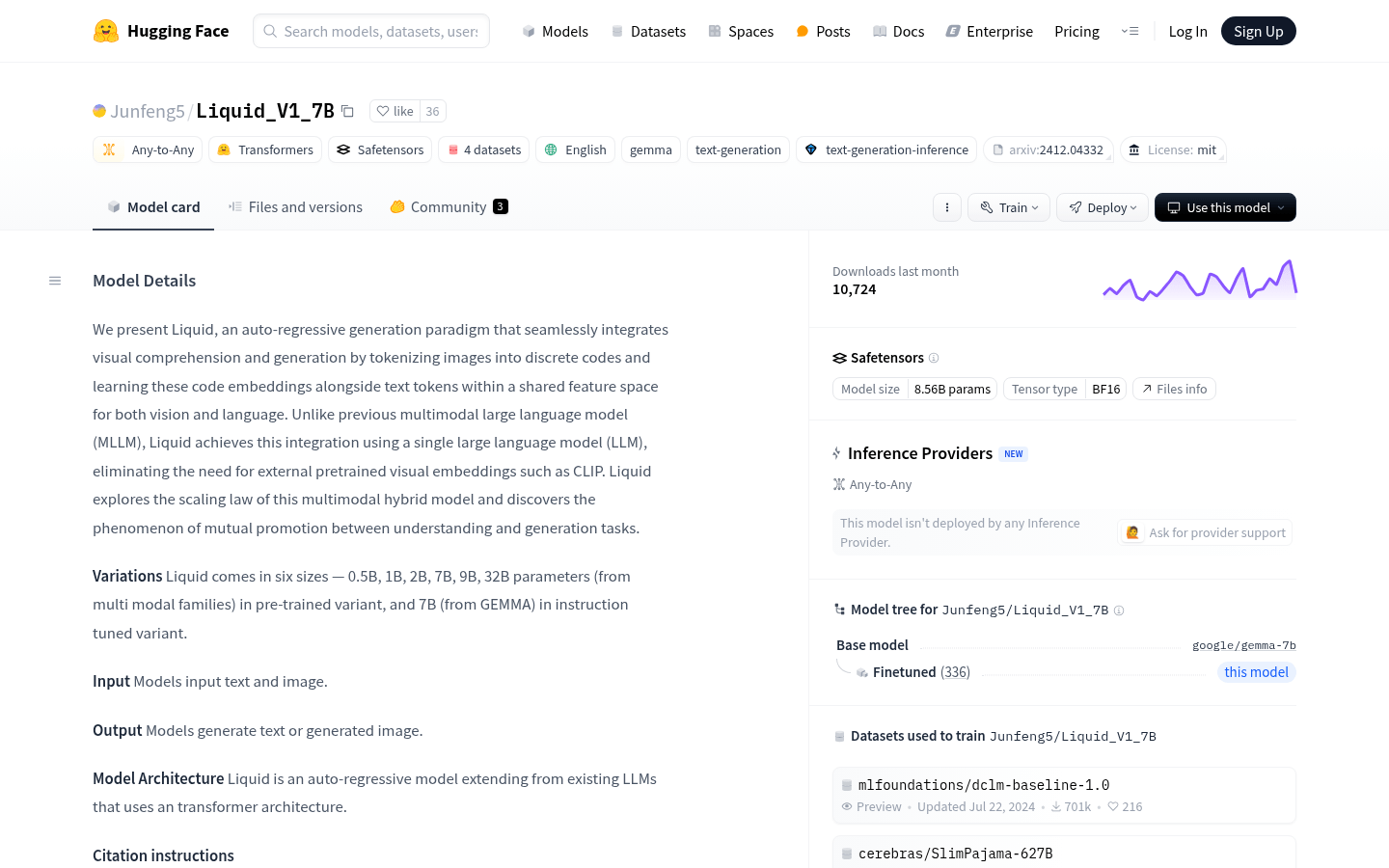Viewport: 1389px width, 868px height.
Task: Click the Transformers library tag
Action: point(265,149)
